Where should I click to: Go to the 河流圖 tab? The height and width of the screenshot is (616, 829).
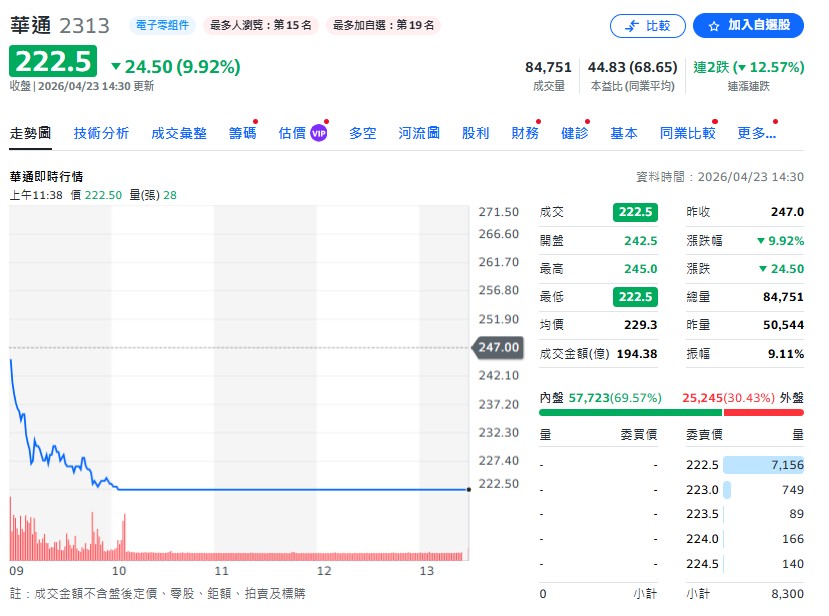pyautogui.click(x=419, y=133)
